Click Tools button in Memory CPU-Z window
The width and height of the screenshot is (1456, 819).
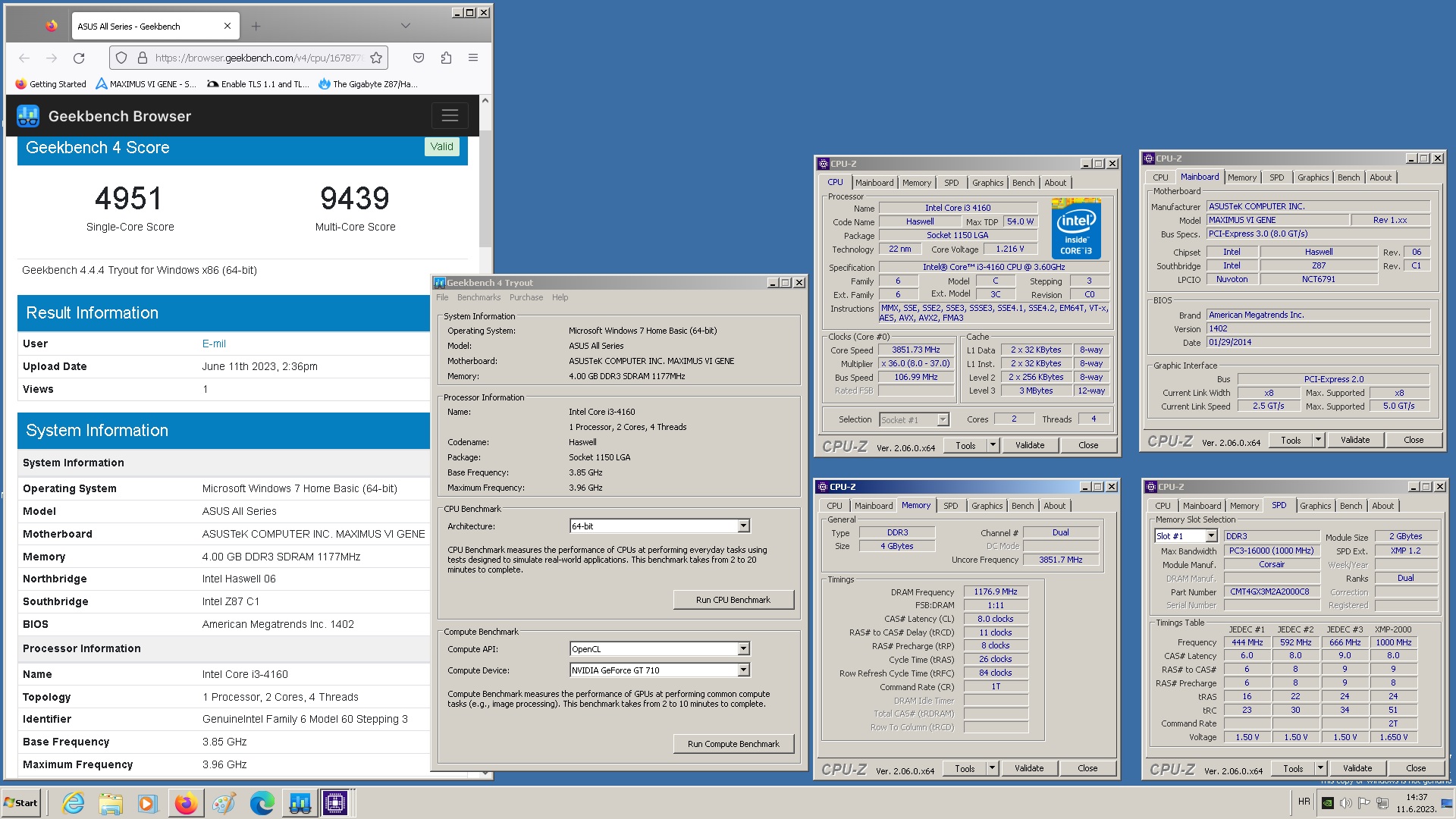pos(965,768)
